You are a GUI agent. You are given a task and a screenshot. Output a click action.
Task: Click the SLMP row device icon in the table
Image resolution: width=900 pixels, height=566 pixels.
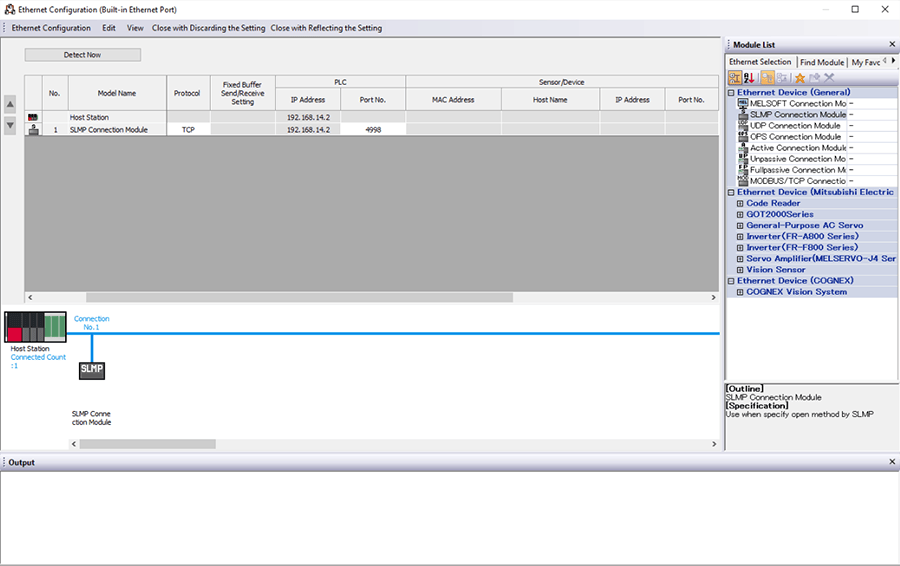tap(33, 130)
